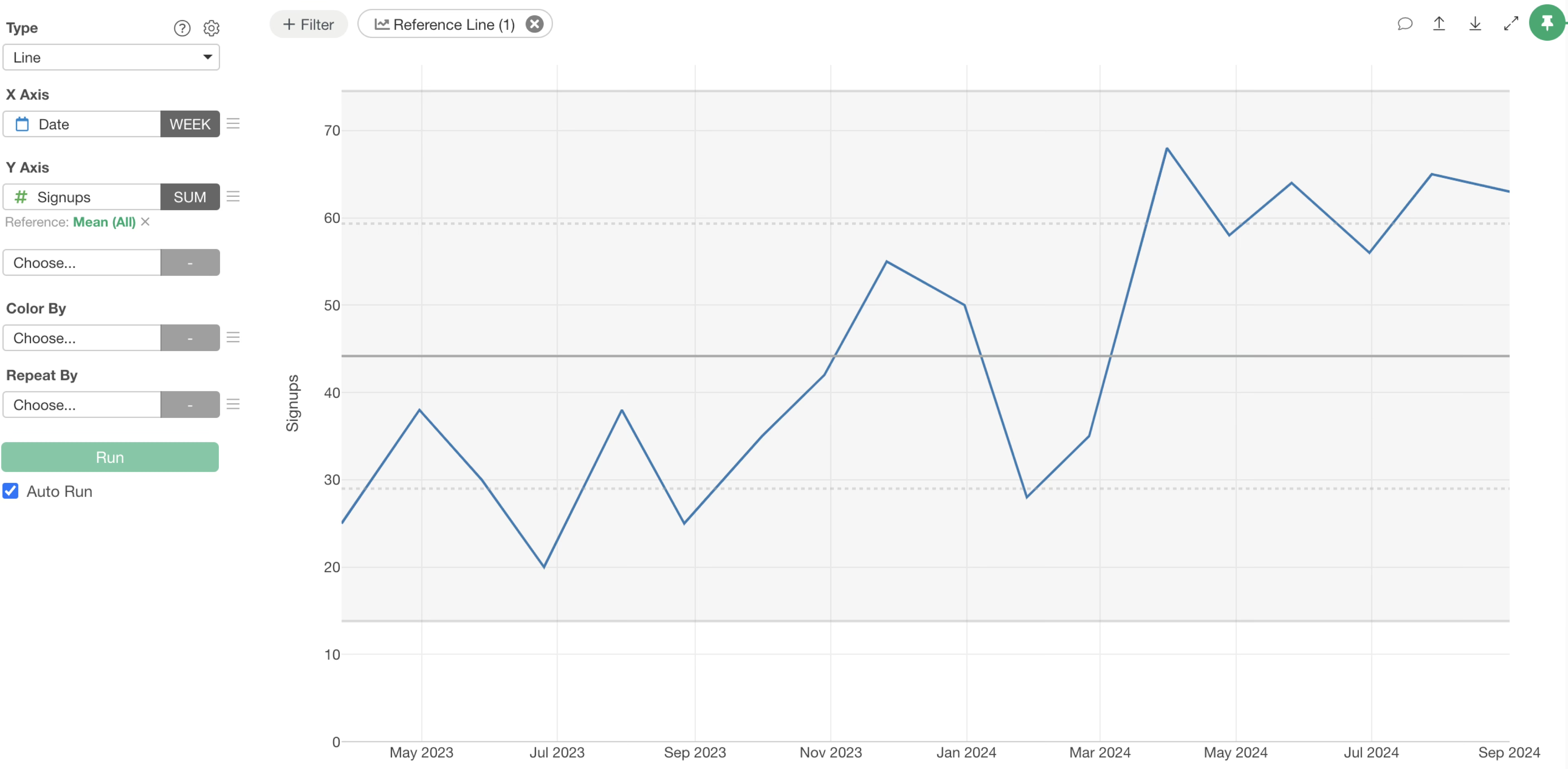Open the Mean (All) reference link
The image size is (1568, 769).
(x=104, y=222)
